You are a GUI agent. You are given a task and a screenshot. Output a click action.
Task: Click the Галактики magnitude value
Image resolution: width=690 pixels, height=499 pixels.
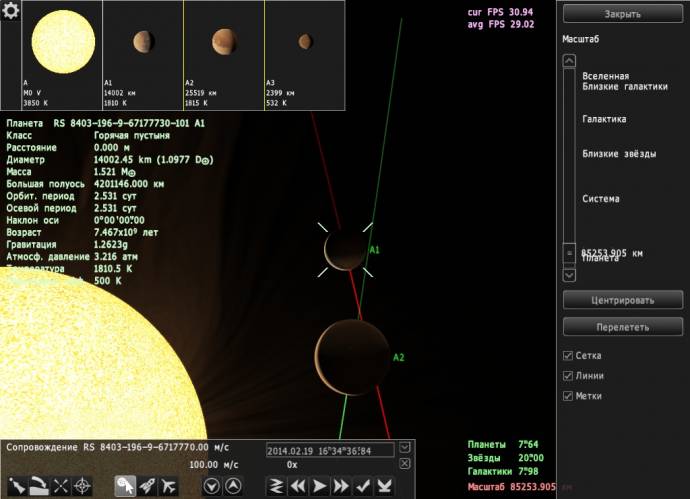(528, 471)
